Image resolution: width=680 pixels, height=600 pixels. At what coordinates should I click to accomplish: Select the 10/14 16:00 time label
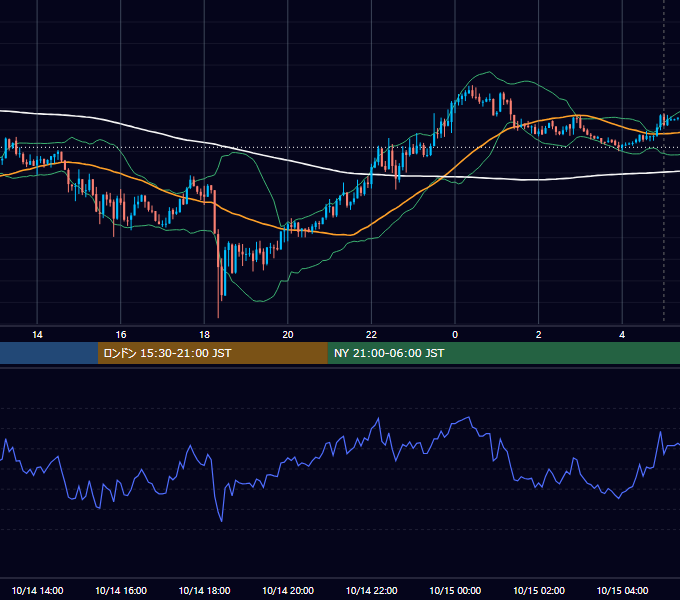tap(121, 590)
